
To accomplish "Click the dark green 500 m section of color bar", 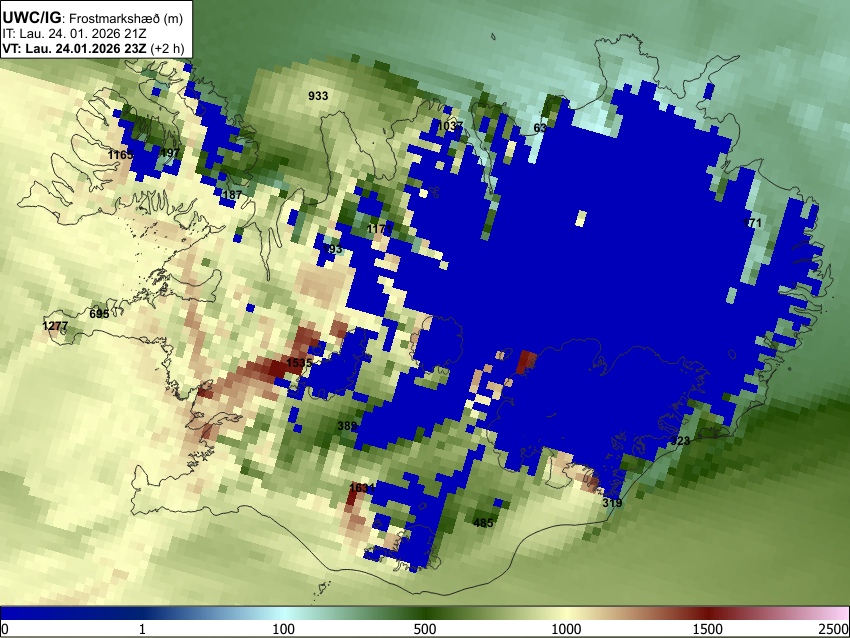I will [x=425, y=614].
